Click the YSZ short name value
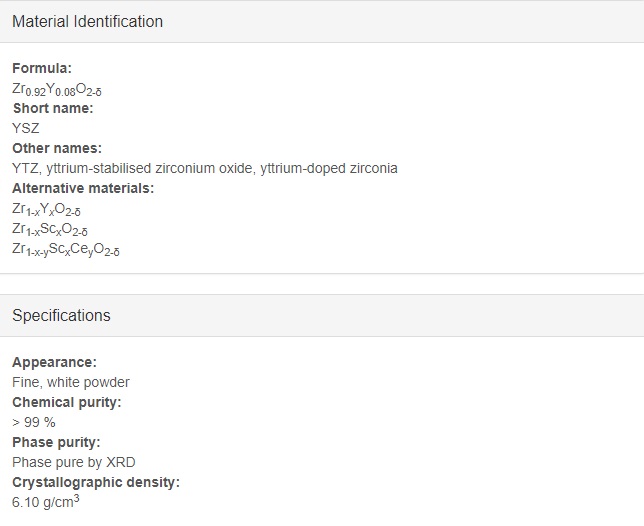The image size is (644, 526). [25, 129]
